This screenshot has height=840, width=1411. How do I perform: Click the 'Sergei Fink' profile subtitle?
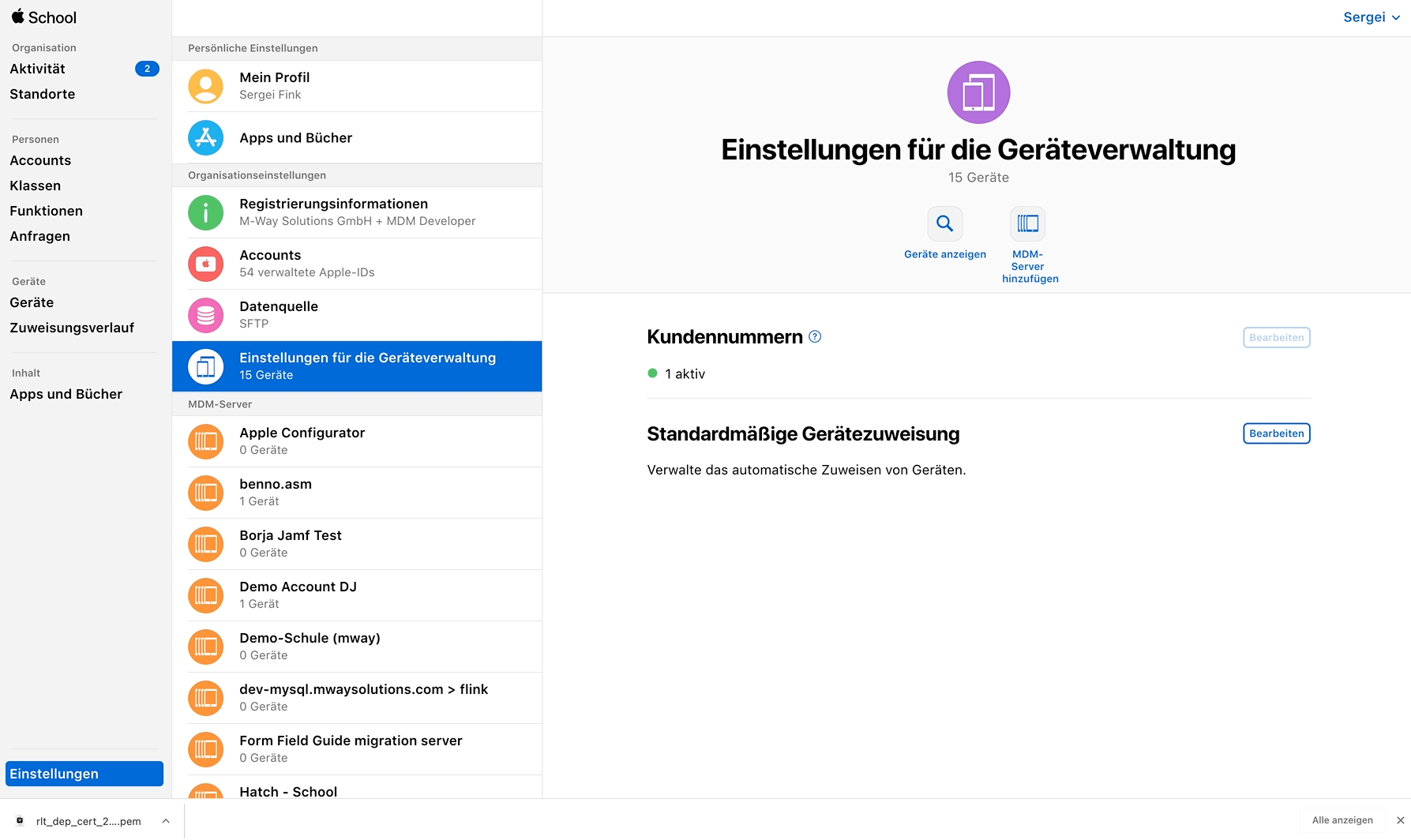(270, 95)
